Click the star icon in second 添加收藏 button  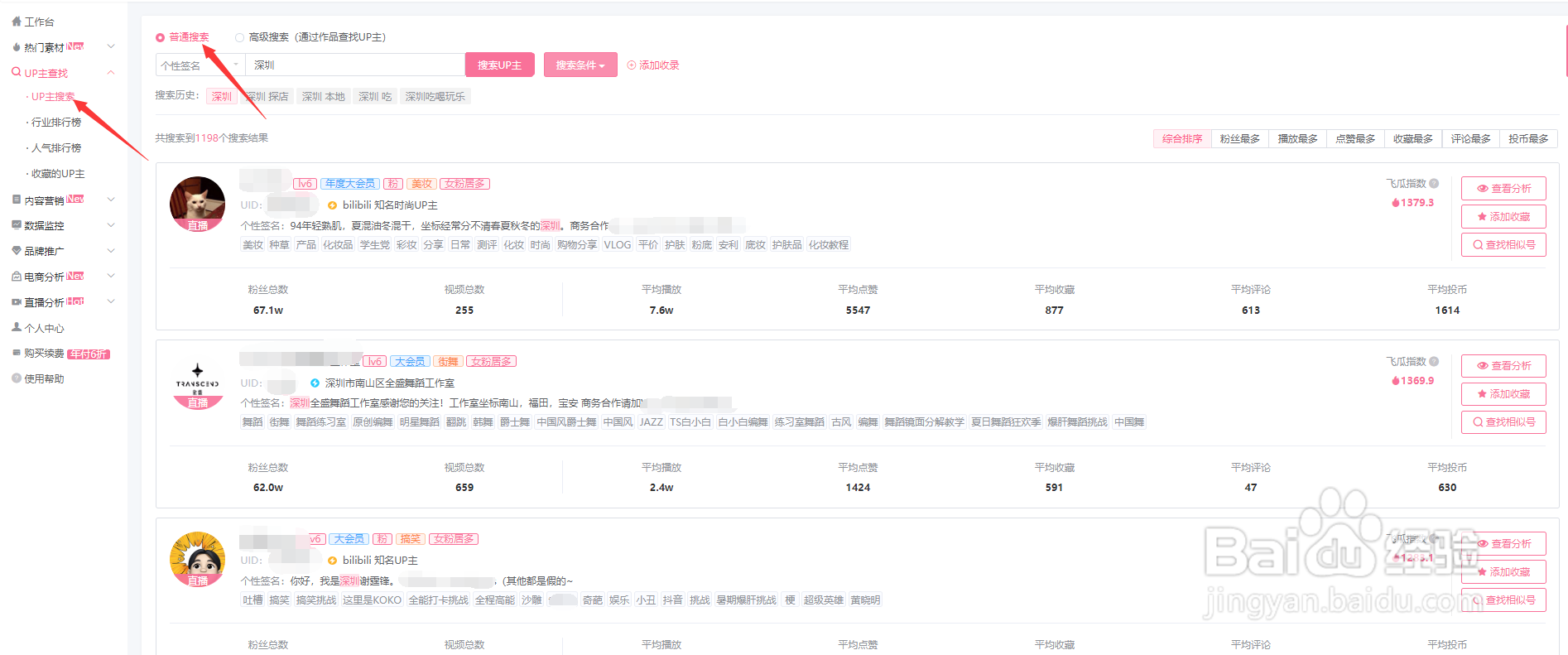(1483, 394)
